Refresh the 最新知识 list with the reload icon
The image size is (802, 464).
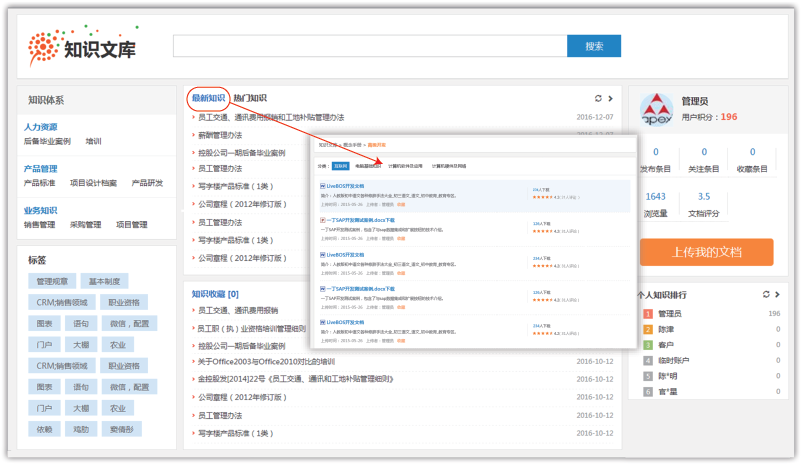598,98
